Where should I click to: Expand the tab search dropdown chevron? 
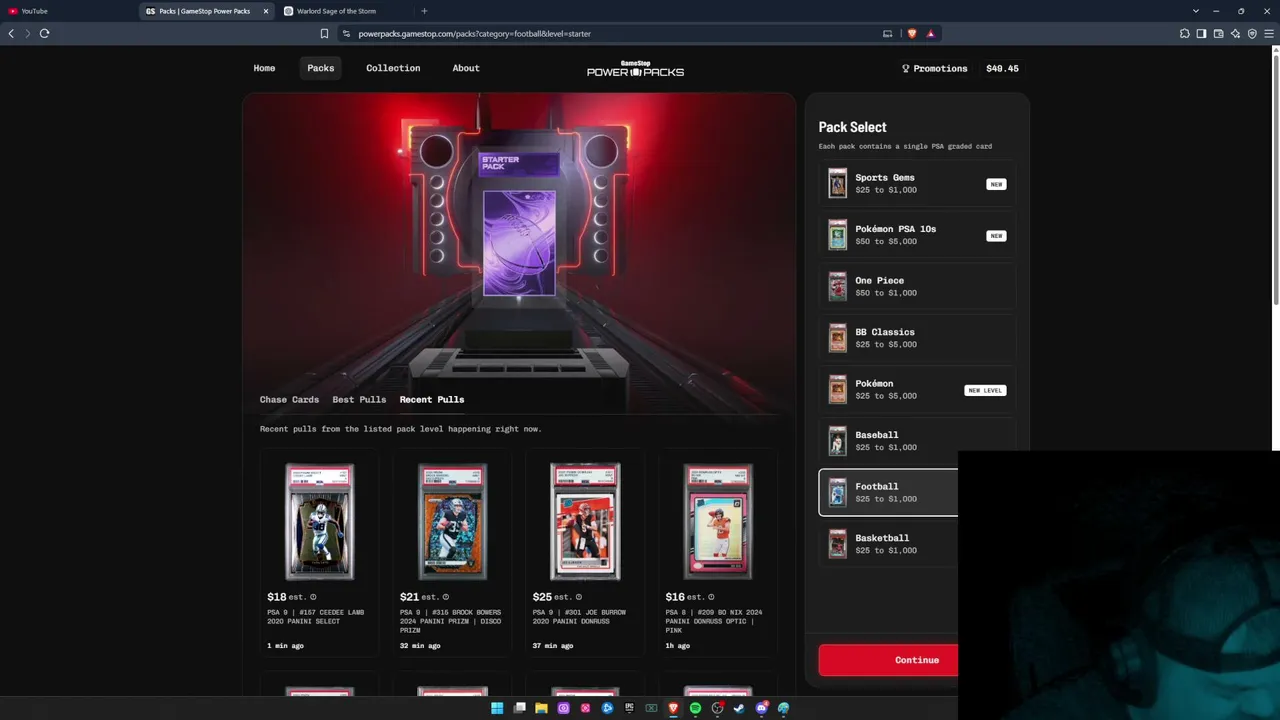(x=1195, y=11)
